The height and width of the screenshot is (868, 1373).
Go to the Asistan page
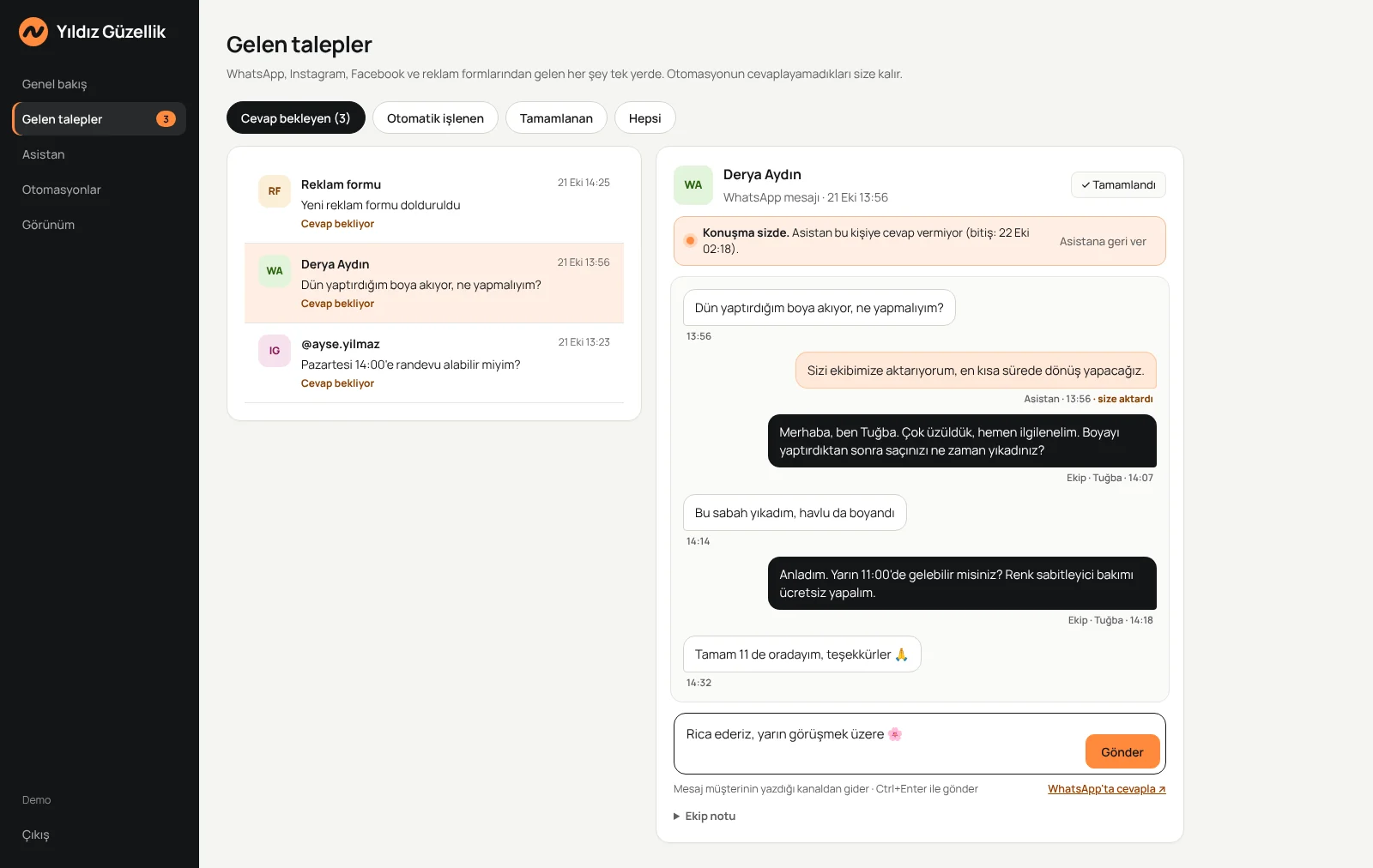point(99,154)
